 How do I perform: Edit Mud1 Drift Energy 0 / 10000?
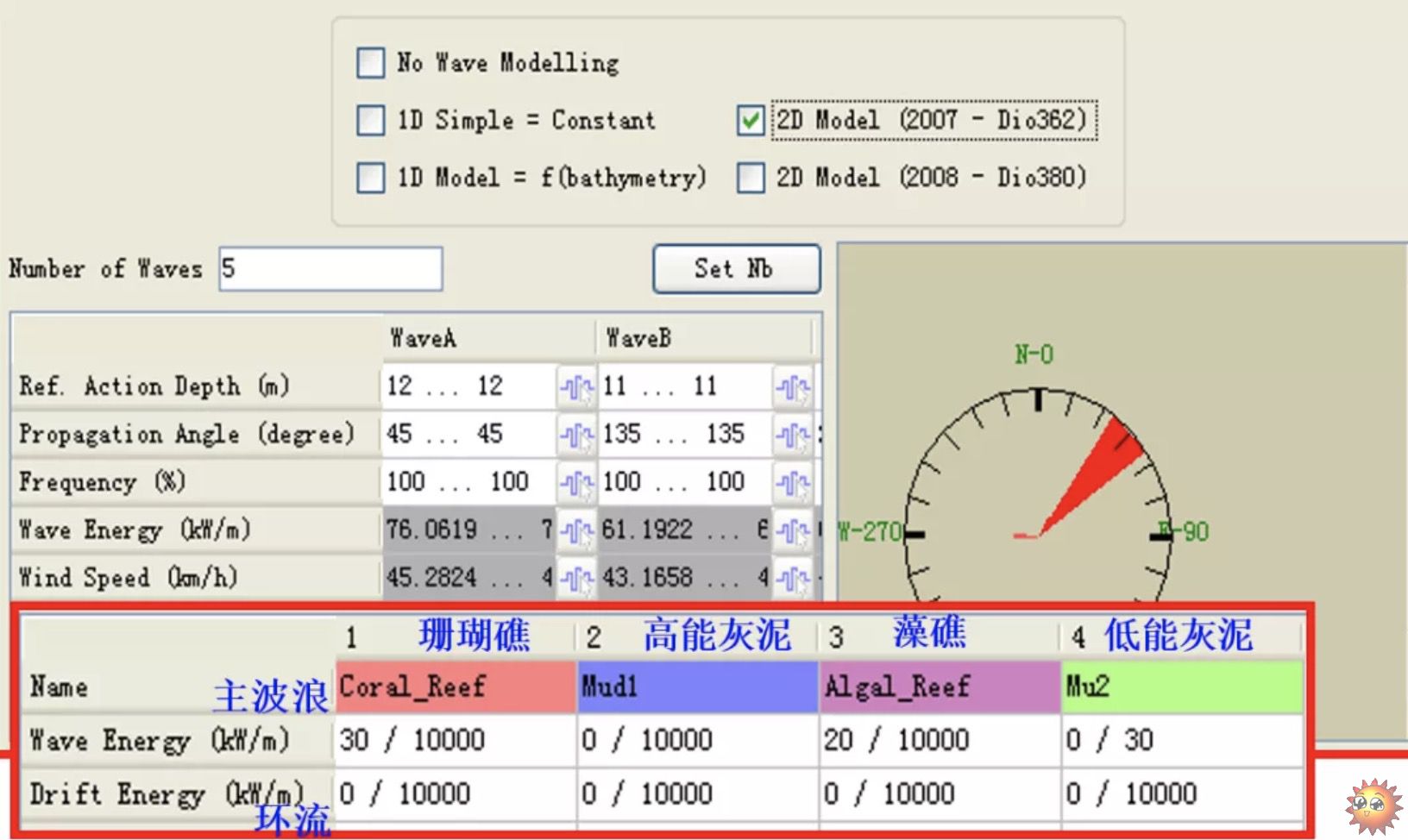click(x=698, y=794)
